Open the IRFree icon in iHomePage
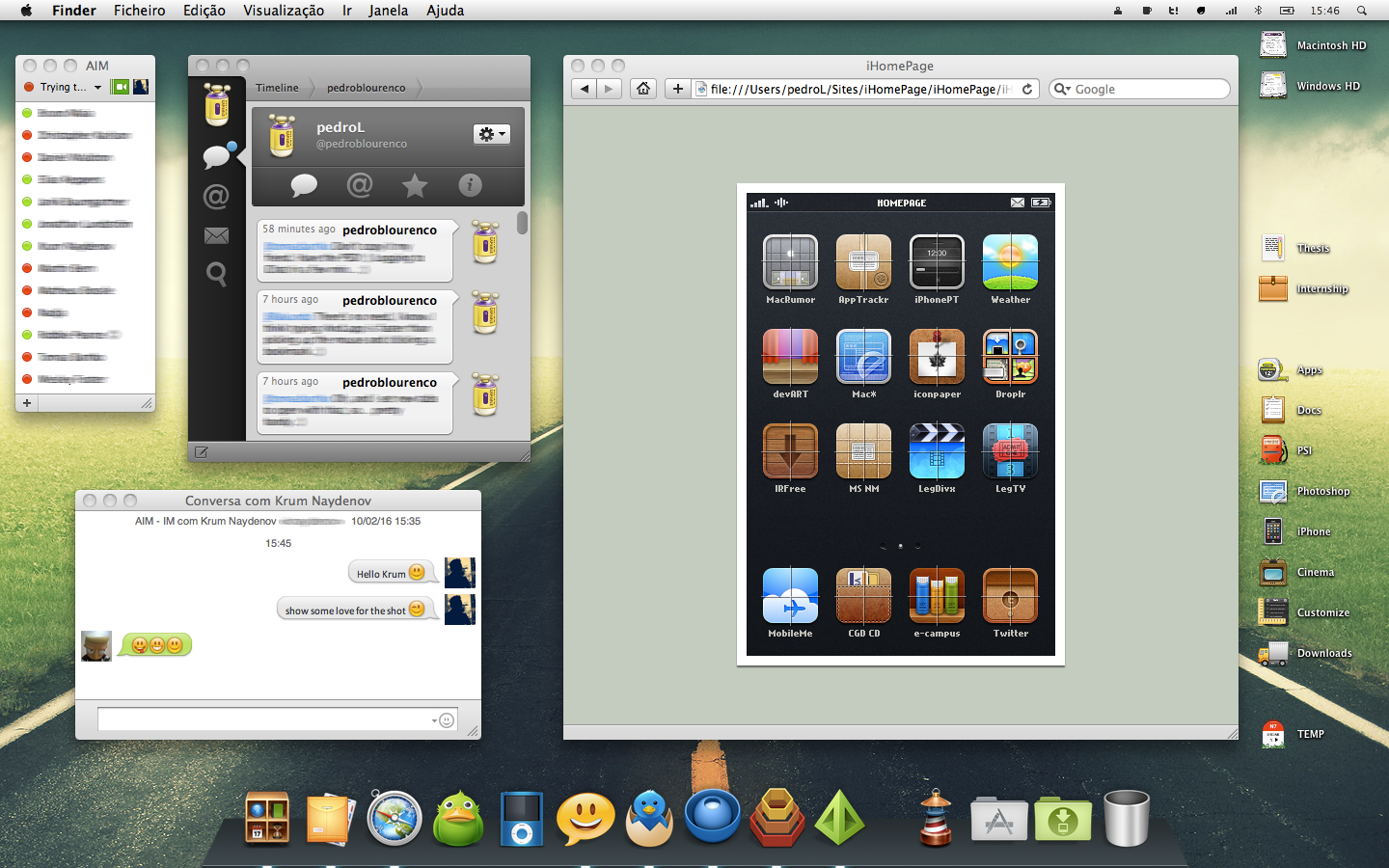The width and height of the screenshot is (1389, 868). (x=790, y=451)
